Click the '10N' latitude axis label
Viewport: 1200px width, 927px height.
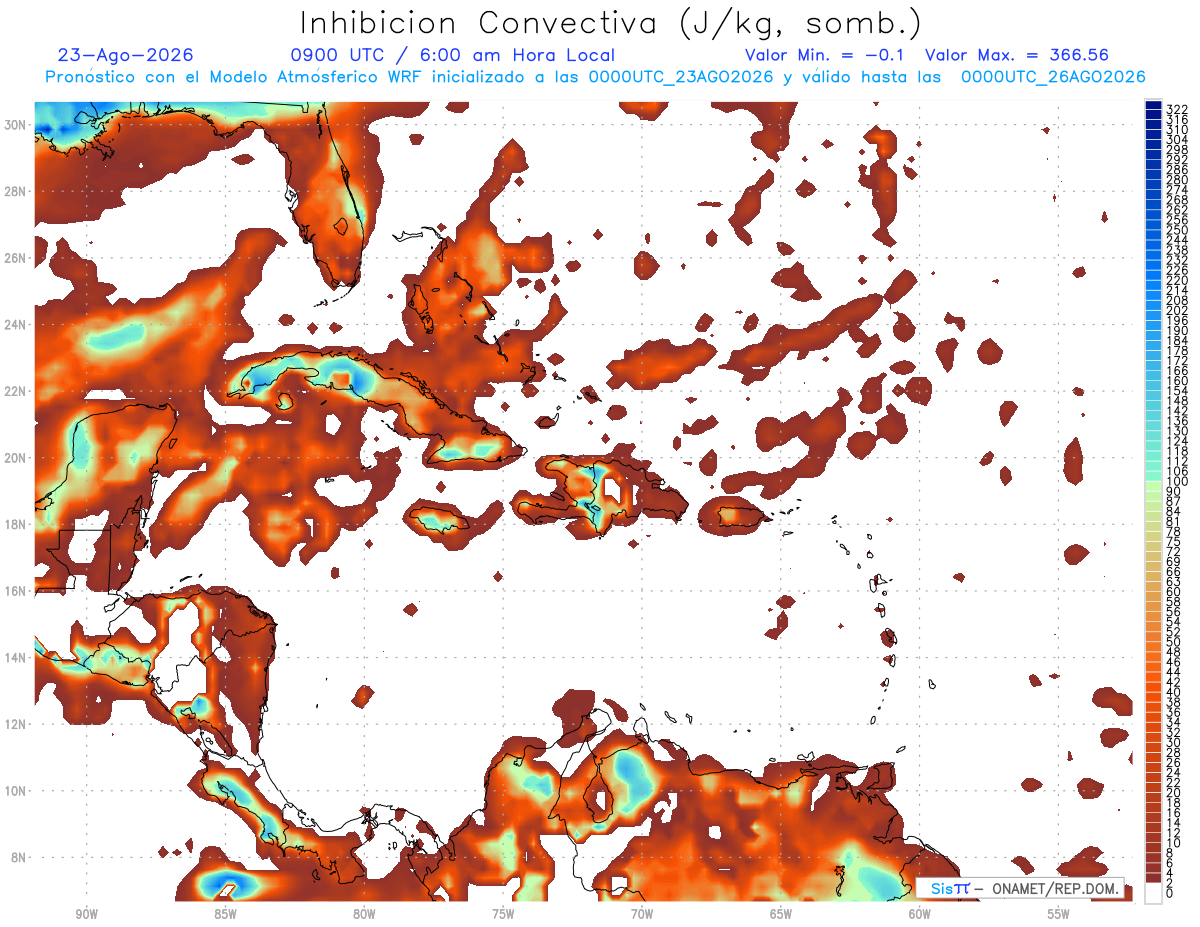(x=15, y=791)
